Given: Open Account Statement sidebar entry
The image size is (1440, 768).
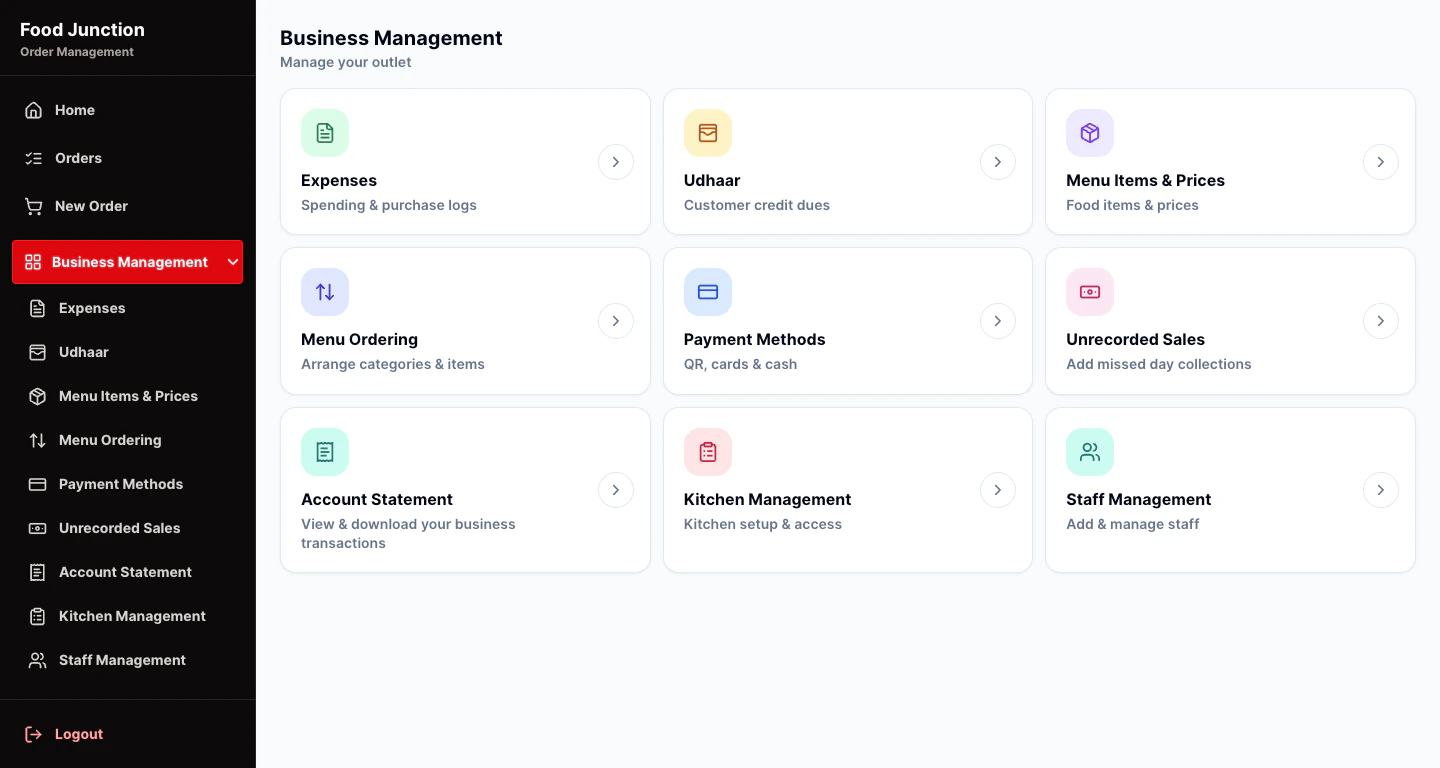Looking at the screenshot, I should pyautogui.click(x=128, y=572).
